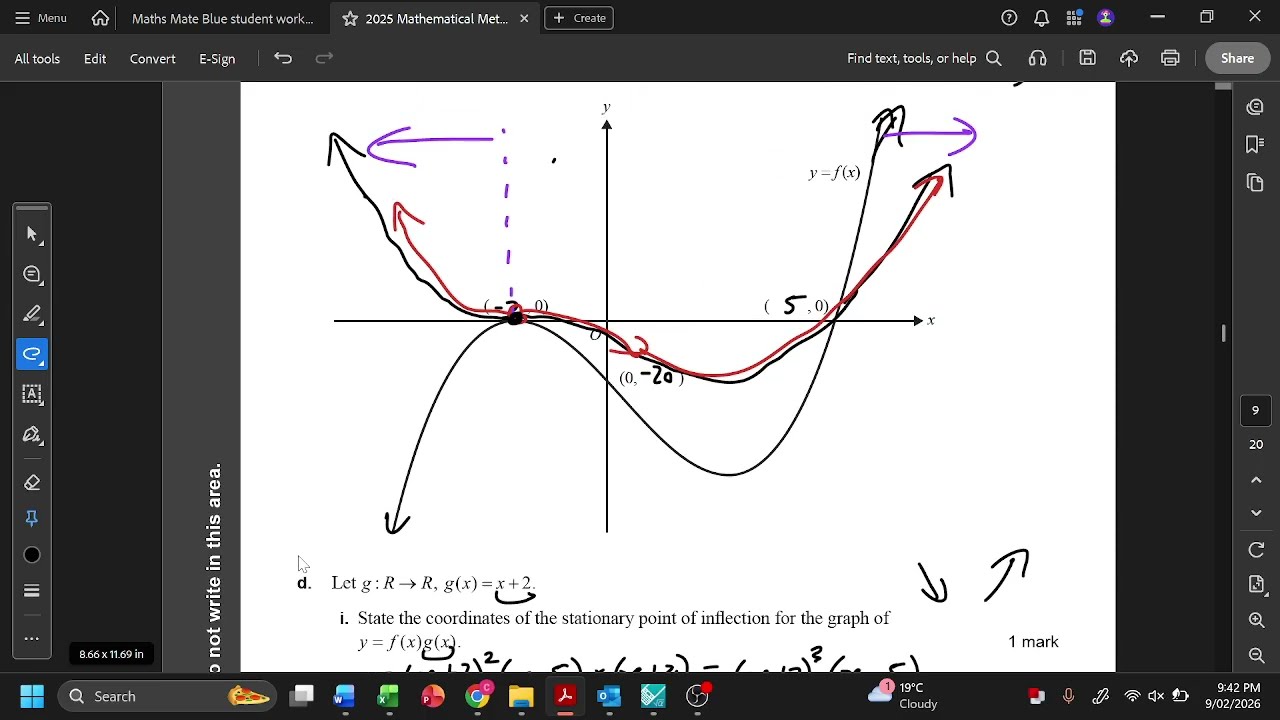The image size is (1280, 720).
Task: Open the AI Assistant panel icon
Action: point(1255,106)
